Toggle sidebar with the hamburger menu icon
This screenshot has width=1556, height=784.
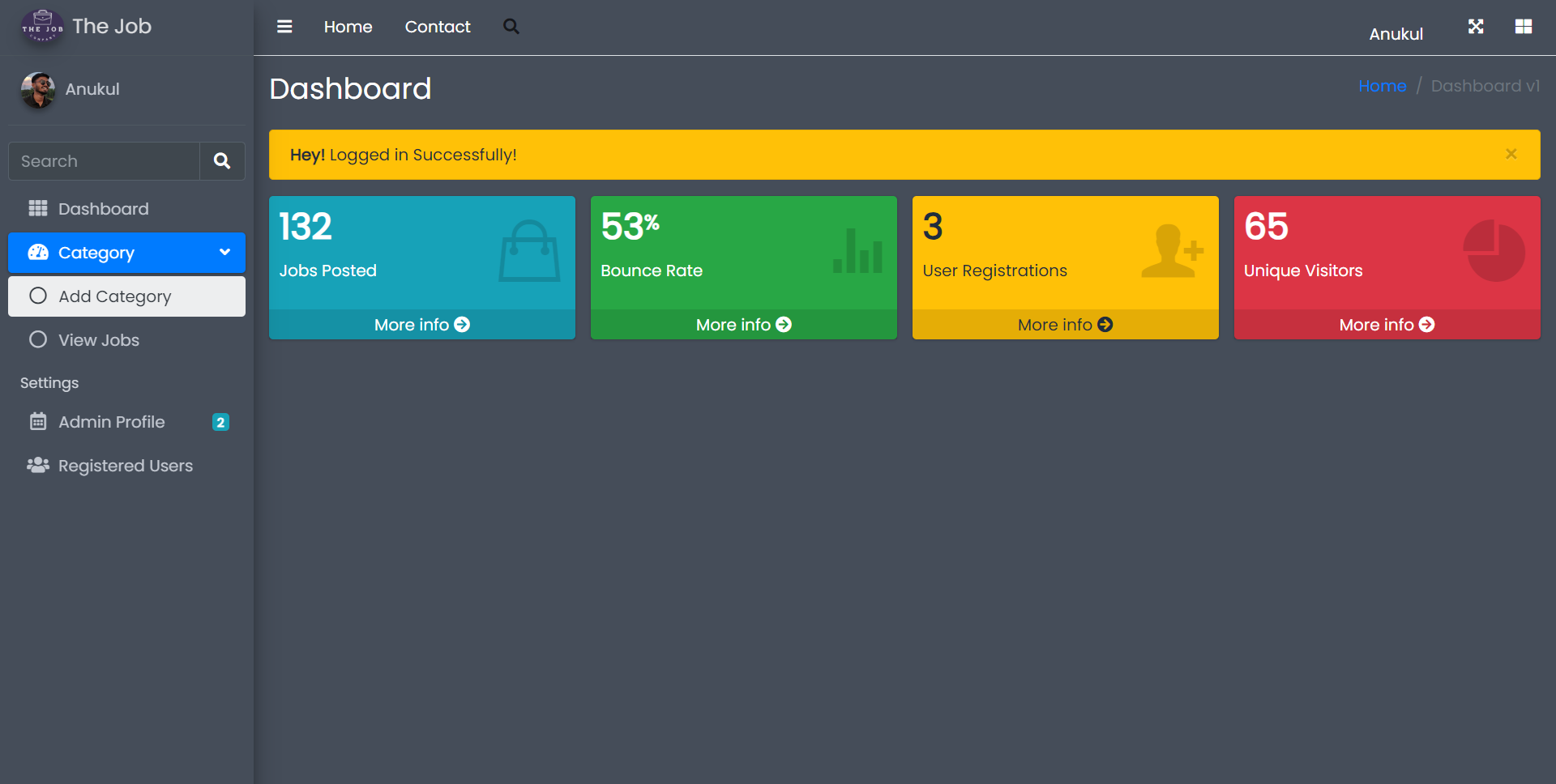[284, 27]
